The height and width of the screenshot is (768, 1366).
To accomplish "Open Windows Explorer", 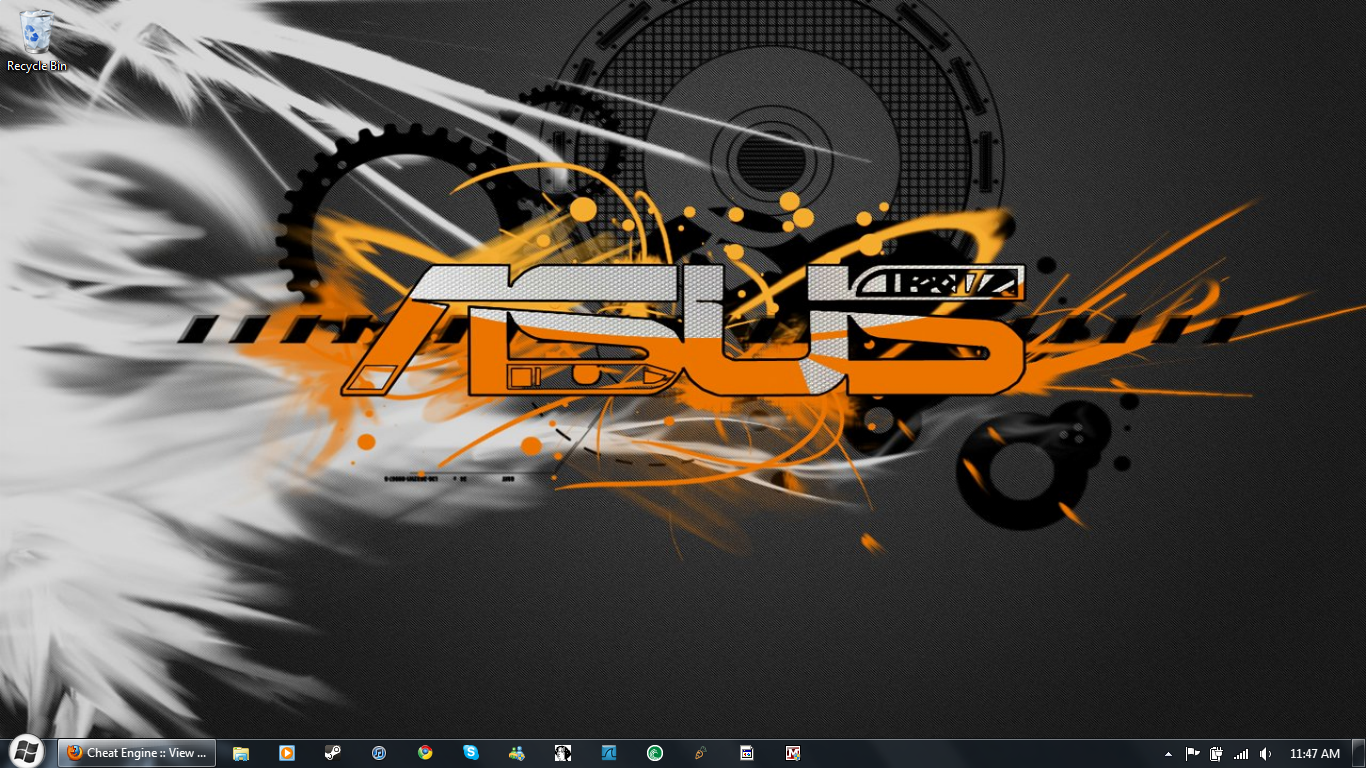I will [241, 753].
